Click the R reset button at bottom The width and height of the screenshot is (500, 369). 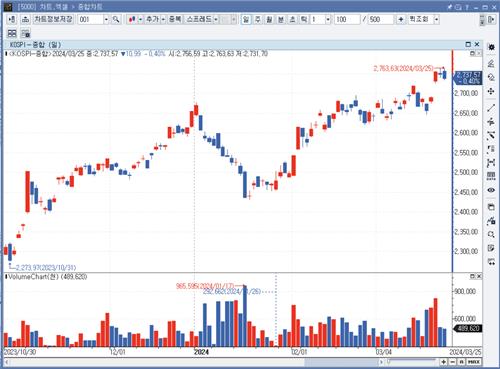461,362
